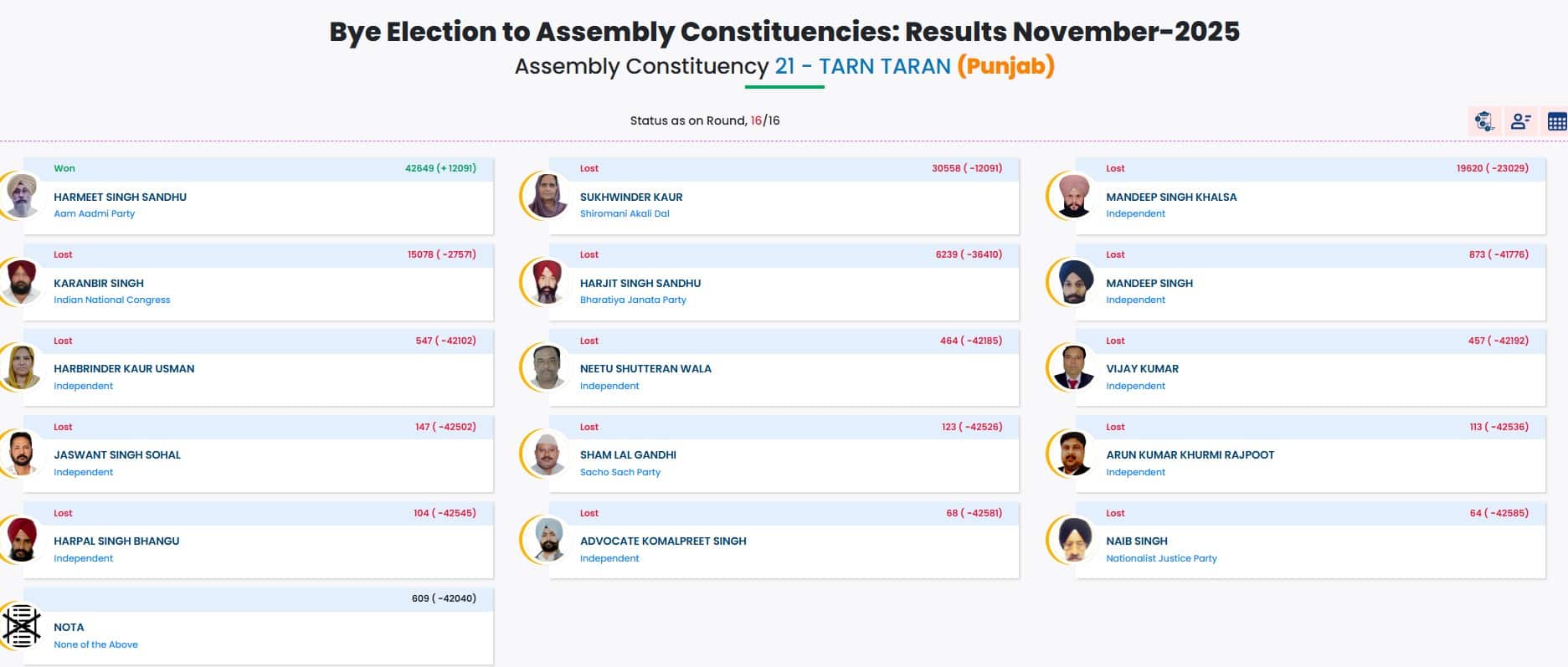Select the candidate-wise view icon
The height and width of the screenshot is (667, 1568).
pos(1521,122)
